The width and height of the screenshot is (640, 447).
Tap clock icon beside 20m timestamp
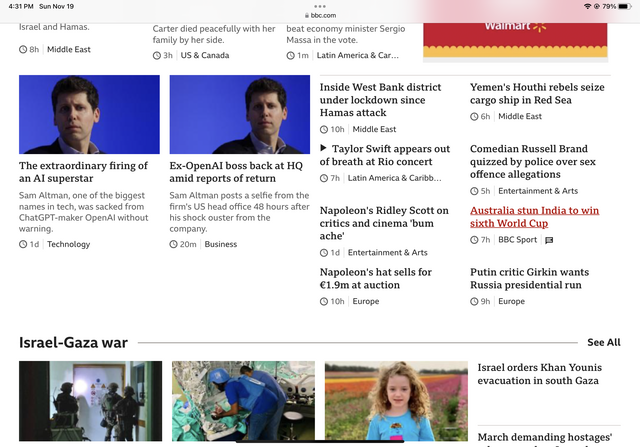[x=173, y=244]
